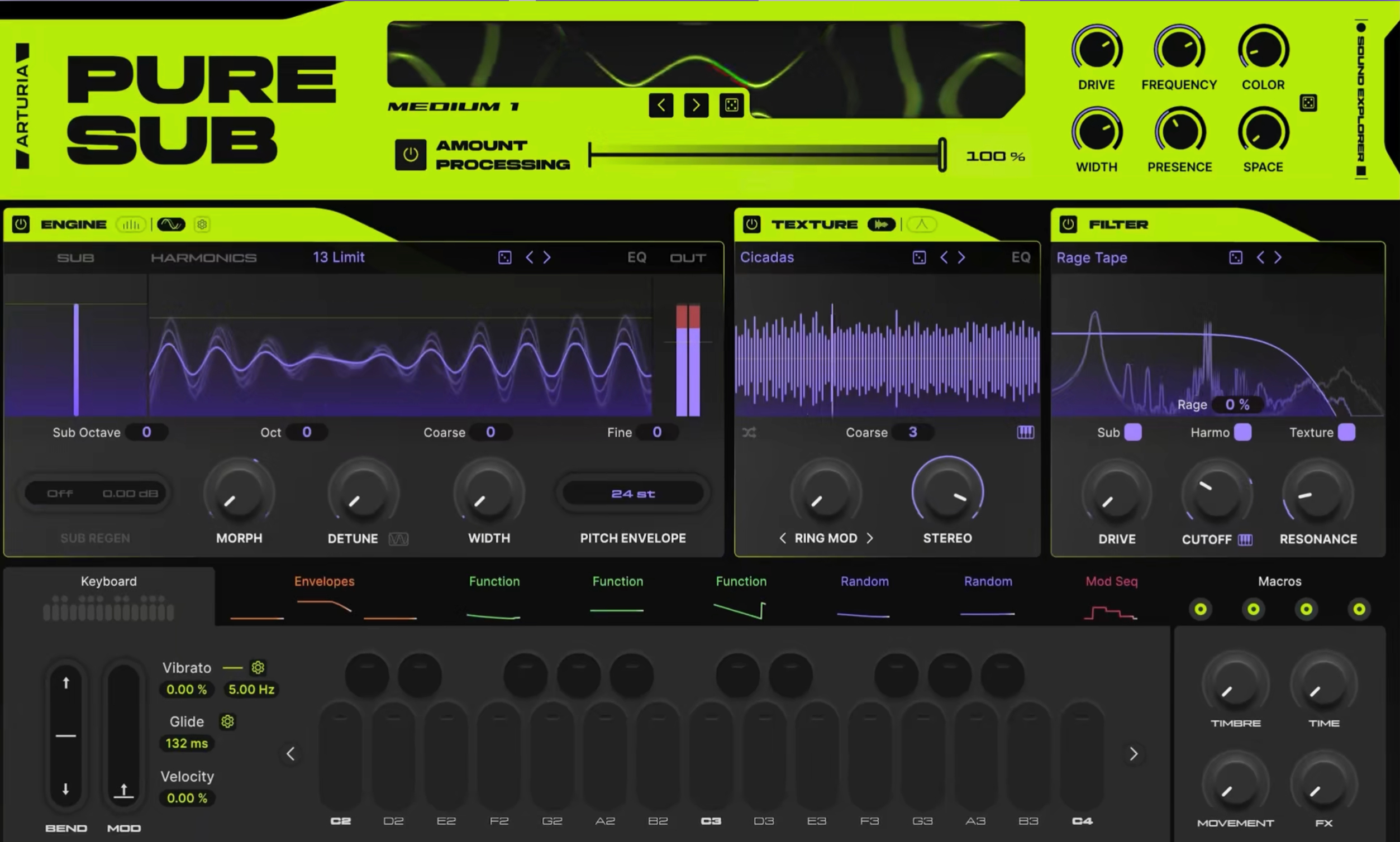Select the Engine sine wave mode icon
This screenshot has height=842, width=1400.
(171, 224)
